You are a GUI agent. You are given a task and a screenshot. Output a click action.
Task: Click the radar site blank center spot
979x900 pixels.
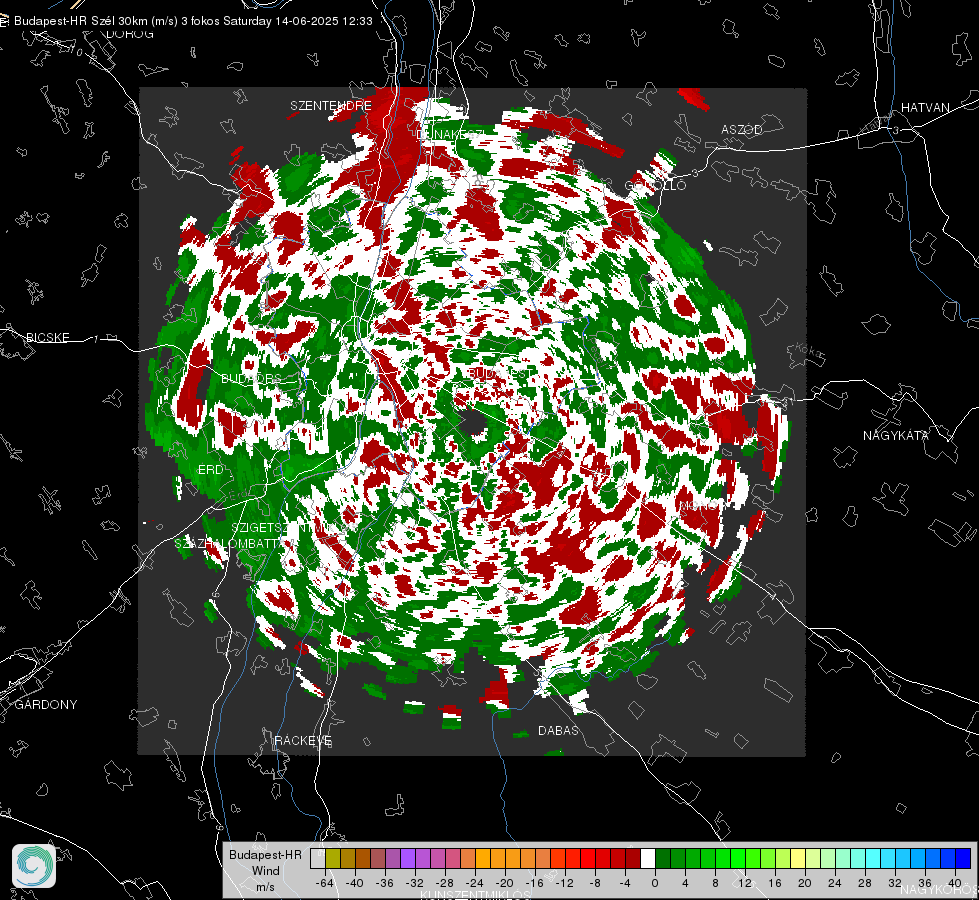tap(474, 423)
